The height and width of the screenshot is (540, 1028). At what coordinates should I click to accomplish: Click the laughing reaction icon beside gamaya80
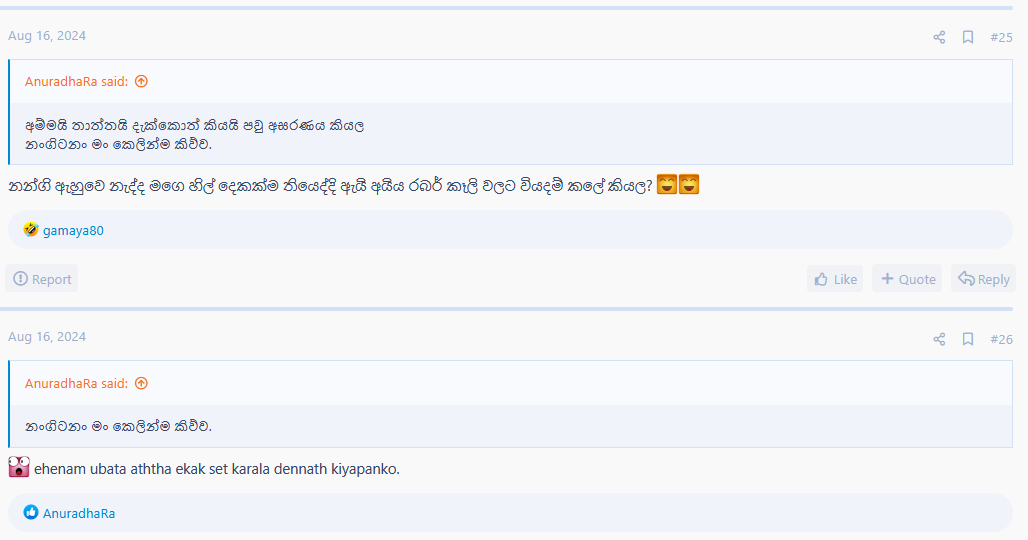(x=31, y=229)
